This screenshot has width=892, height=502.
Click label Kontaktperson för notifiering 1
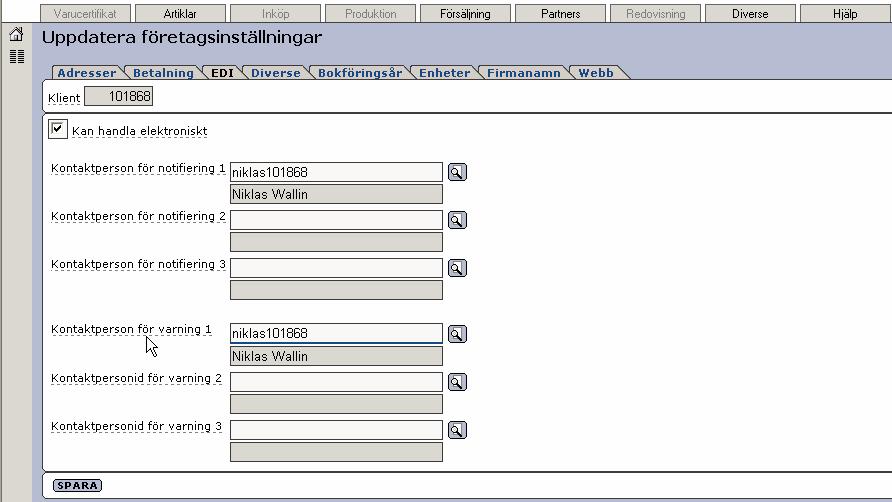(138, 168)
